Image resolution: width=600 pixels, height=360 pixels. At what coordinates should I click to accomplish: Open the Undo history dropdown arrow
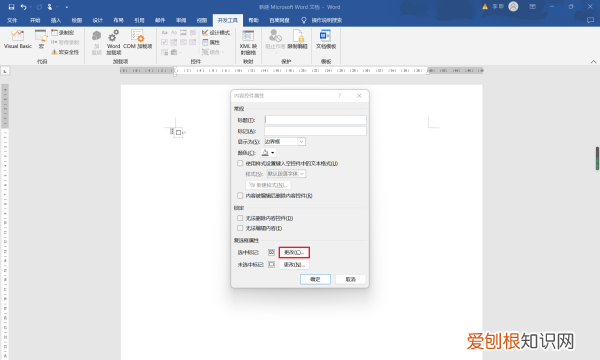30,7
